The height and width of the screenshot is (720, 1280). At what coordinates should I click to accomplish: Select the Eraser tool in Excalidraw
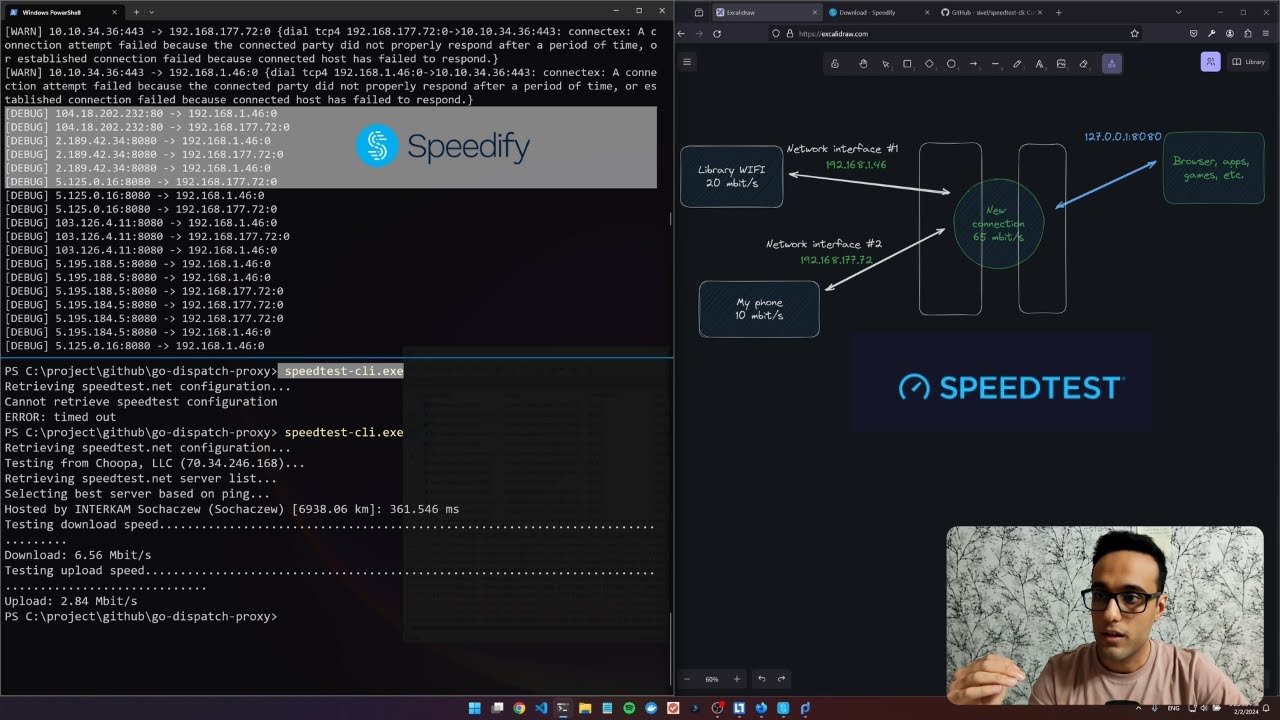tap(1083, 64)
